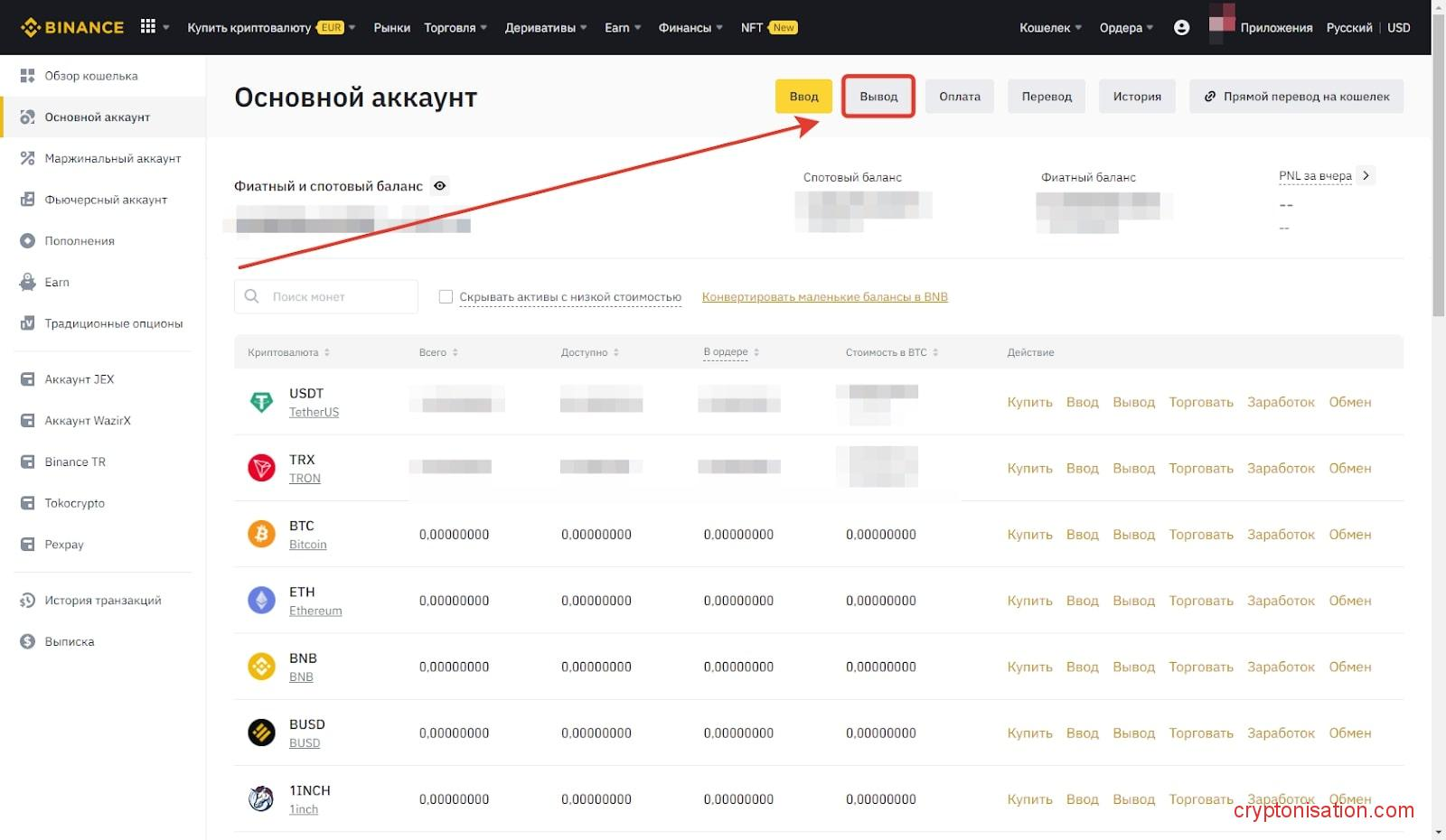Select the Обзор кошелька sidebar icon
Image resolution: width=1446 pixels, height=840 pixels.
click(x=29, y=75)
